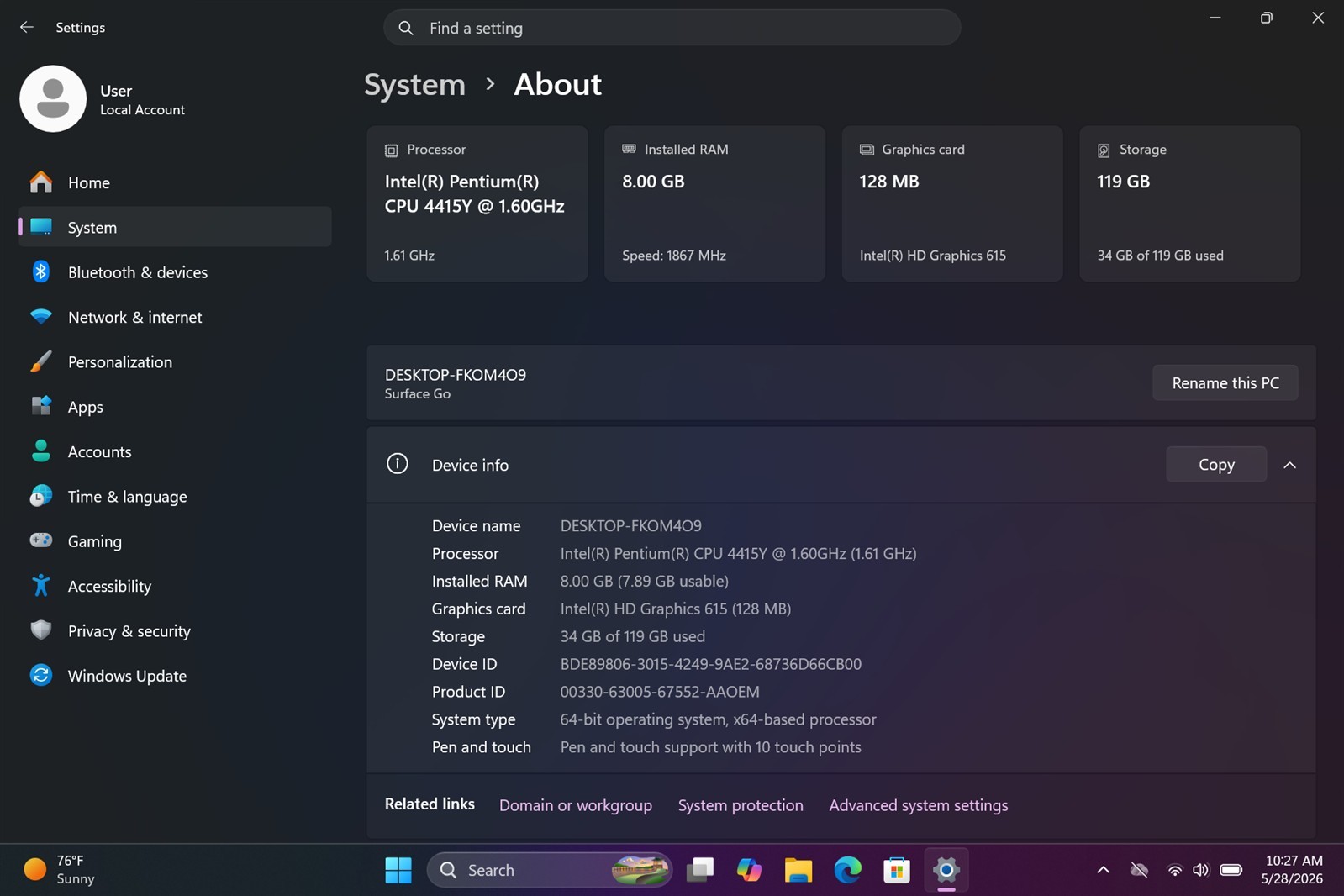Viewport: 1344px width, 896px height.
Task: Launch Copilot from the taskbar
Action: [x=749, y=870]
